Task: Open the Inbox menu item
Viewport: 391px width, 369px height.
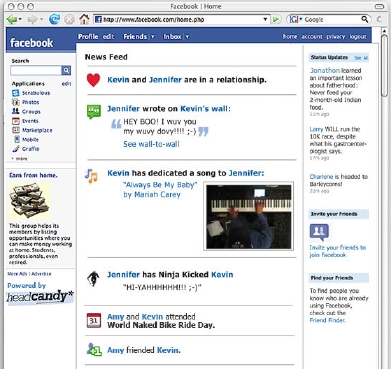Action: click(172, 37)
